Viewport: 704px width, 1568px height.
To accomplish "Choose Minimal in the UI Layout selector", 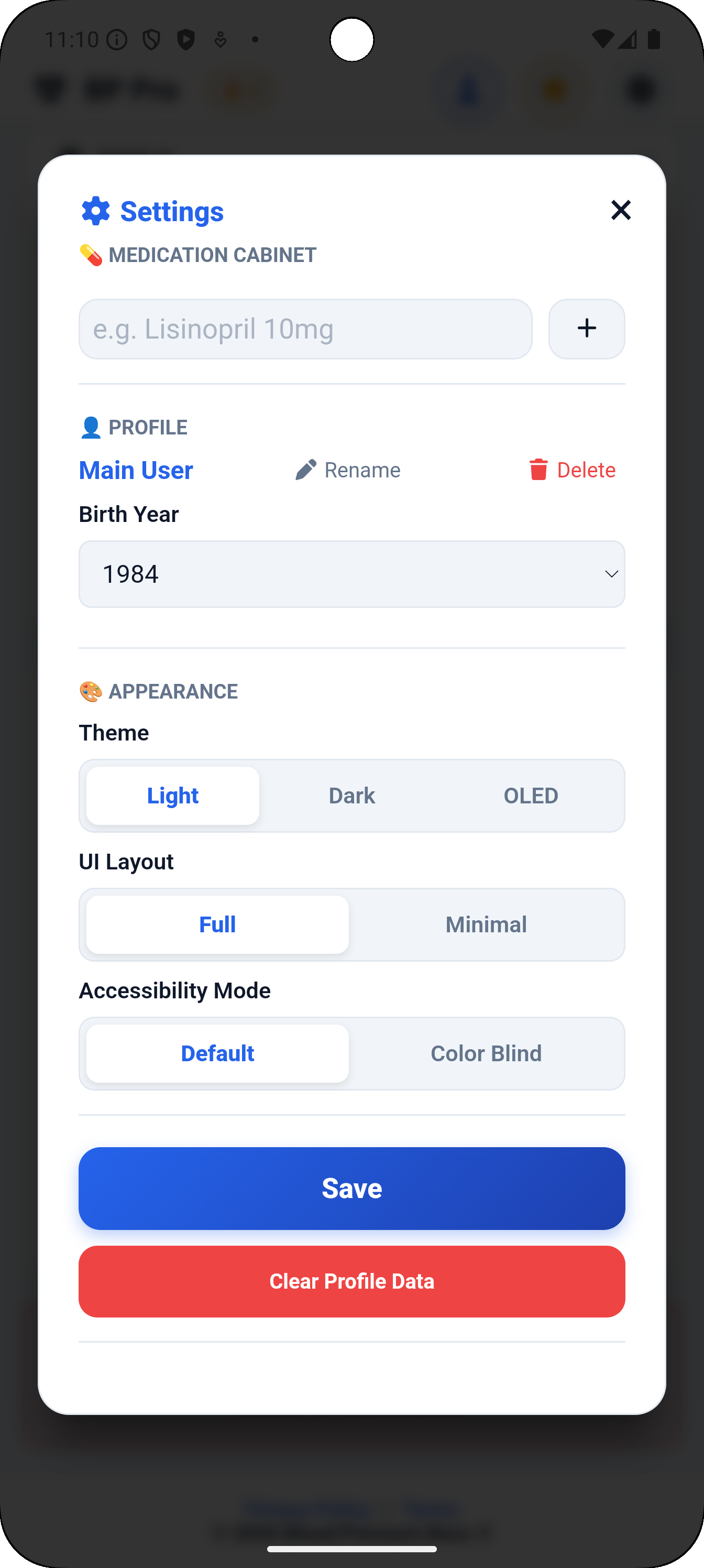I will coord(486,924).
